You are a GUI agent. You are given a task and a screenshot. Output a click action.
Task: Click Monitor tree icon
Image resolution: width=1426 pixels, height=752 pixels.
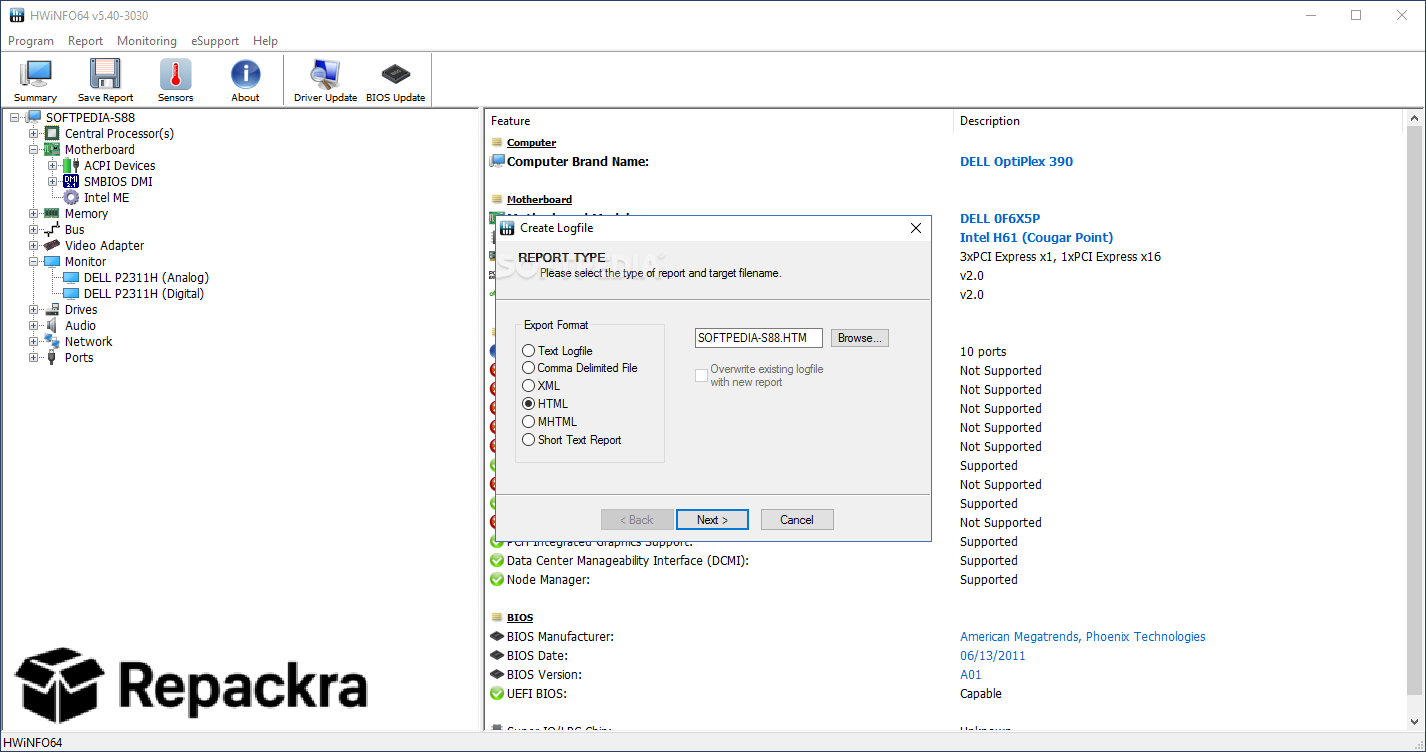click(x=52, y=262)
